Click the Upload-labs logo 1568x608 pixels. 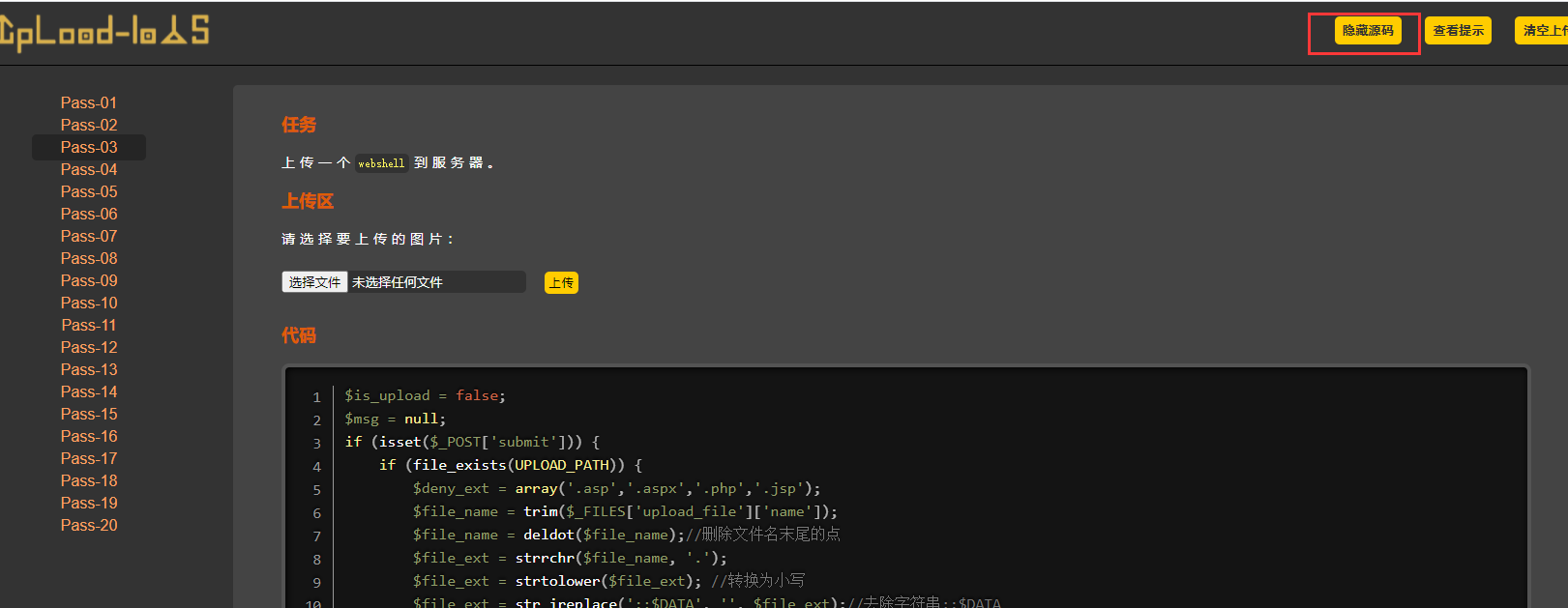(104, 32)
